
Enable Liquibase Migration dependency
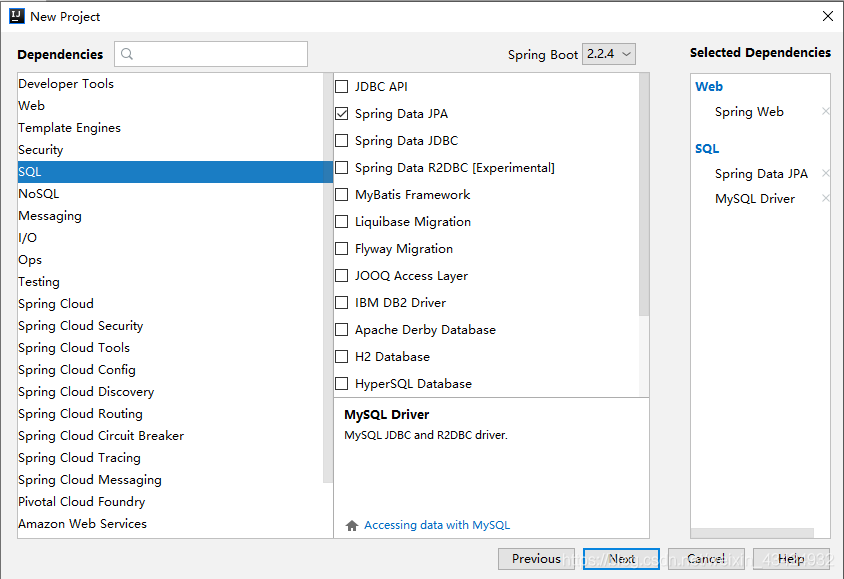click(342, 222)
